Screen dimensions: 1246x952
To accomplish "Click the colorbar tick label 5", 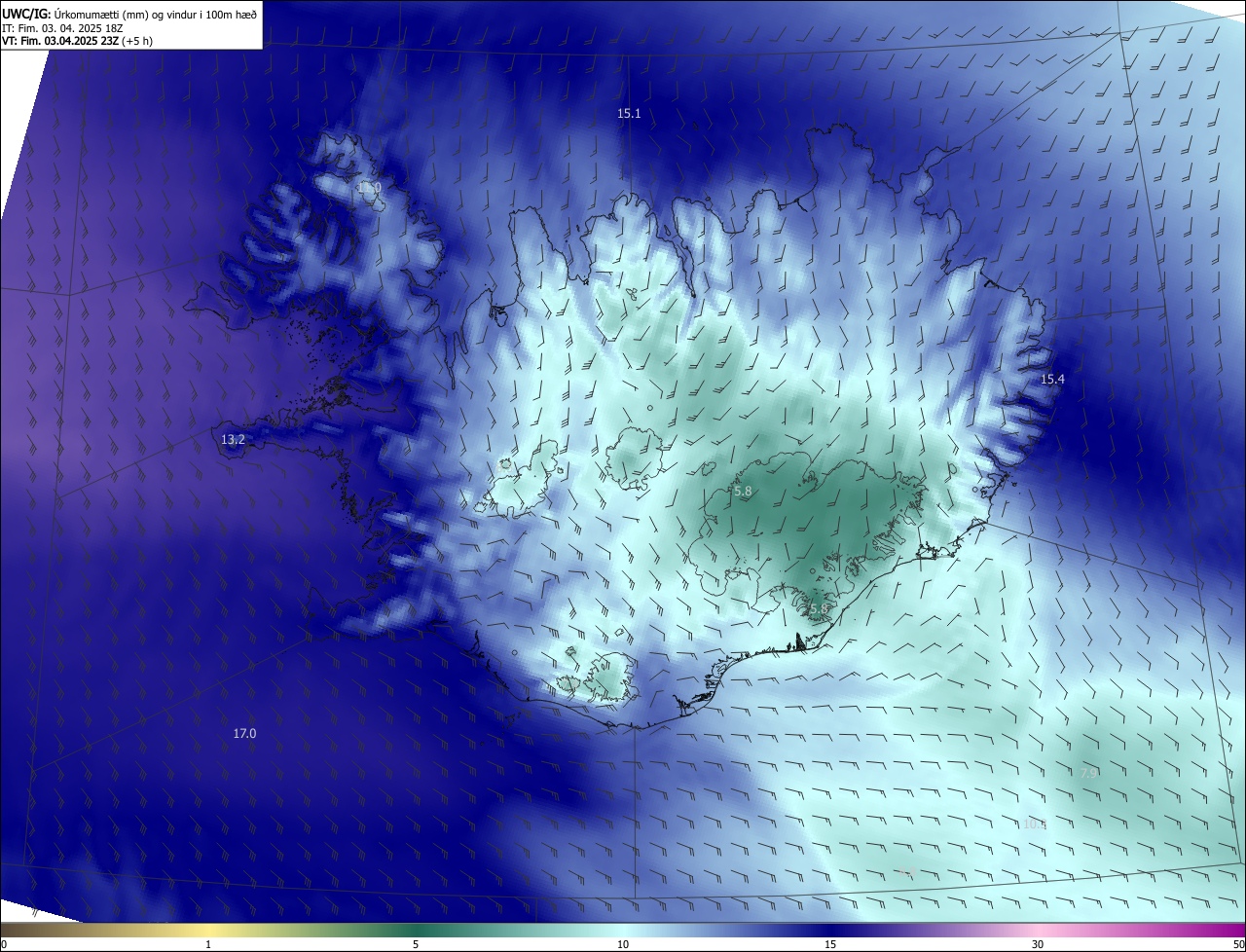I will click(416, 944).
